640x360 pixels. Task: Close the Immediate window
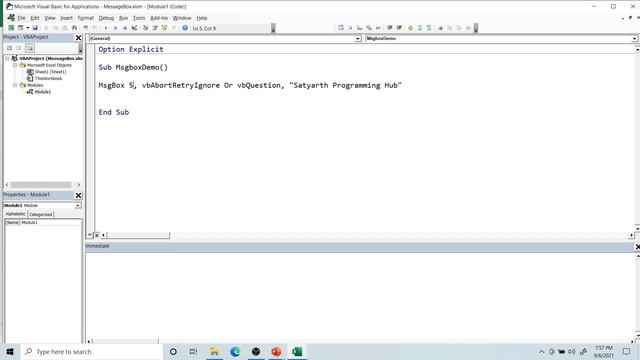tap(637, 247)
